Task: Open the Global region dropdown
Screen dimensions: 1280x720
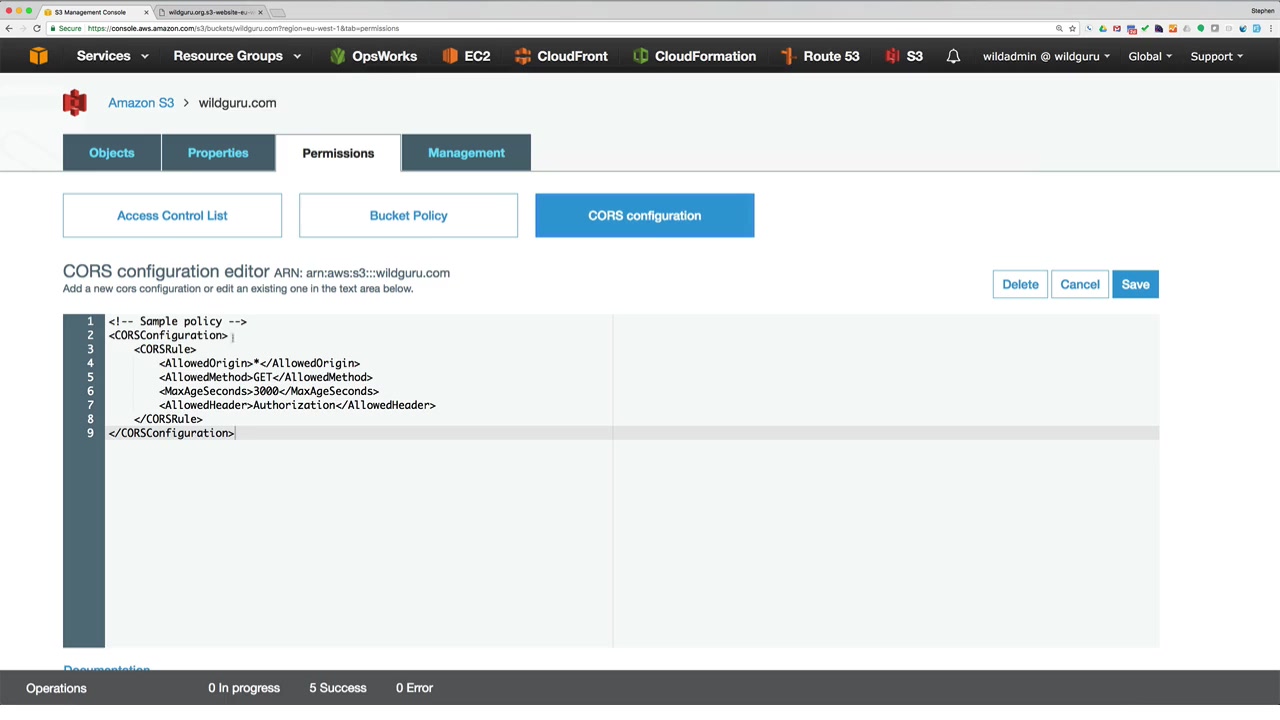Action: [x=1150, y=56]
